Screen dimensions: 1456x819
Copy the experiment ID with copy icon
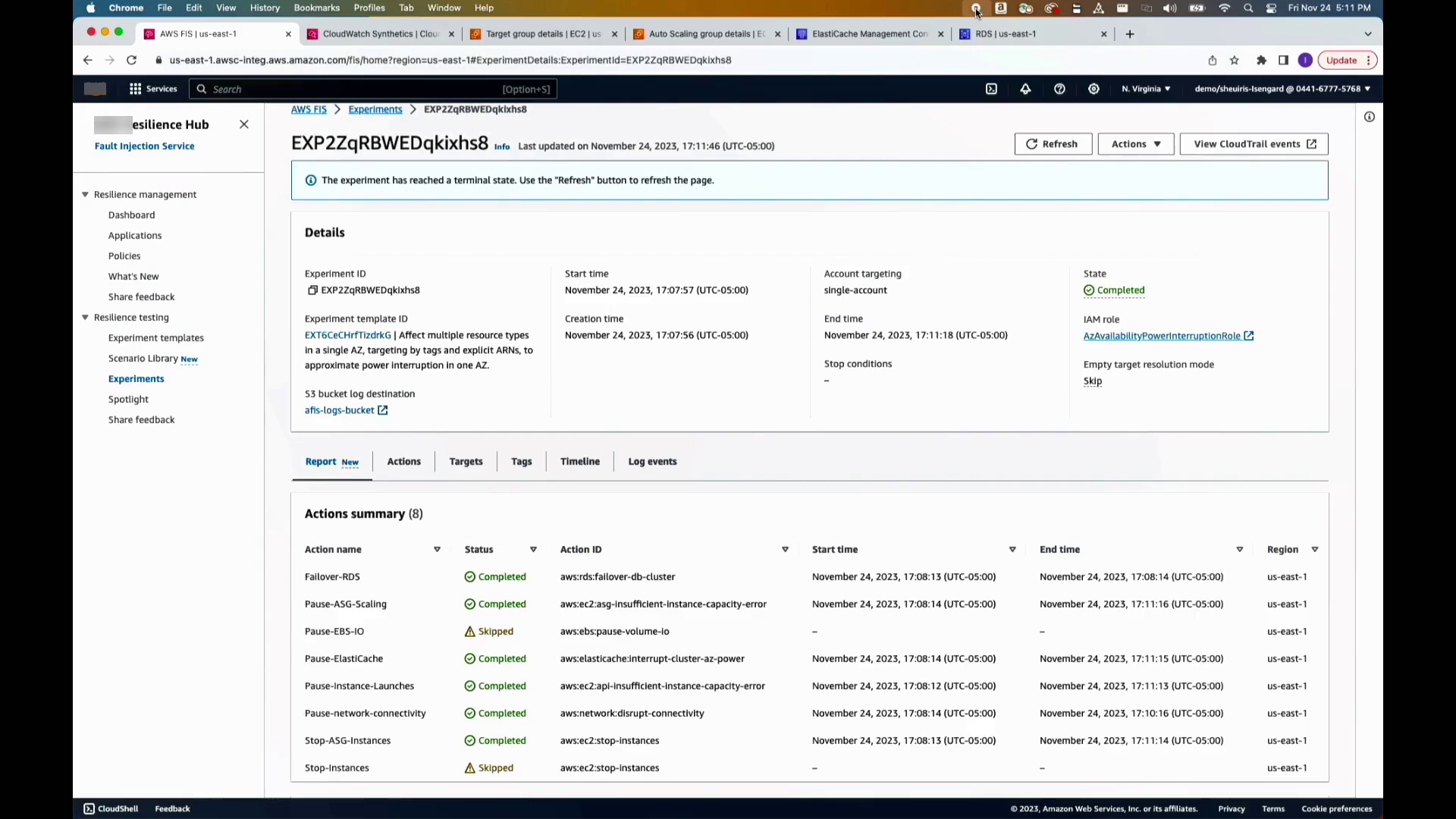[x=312, y=290]
